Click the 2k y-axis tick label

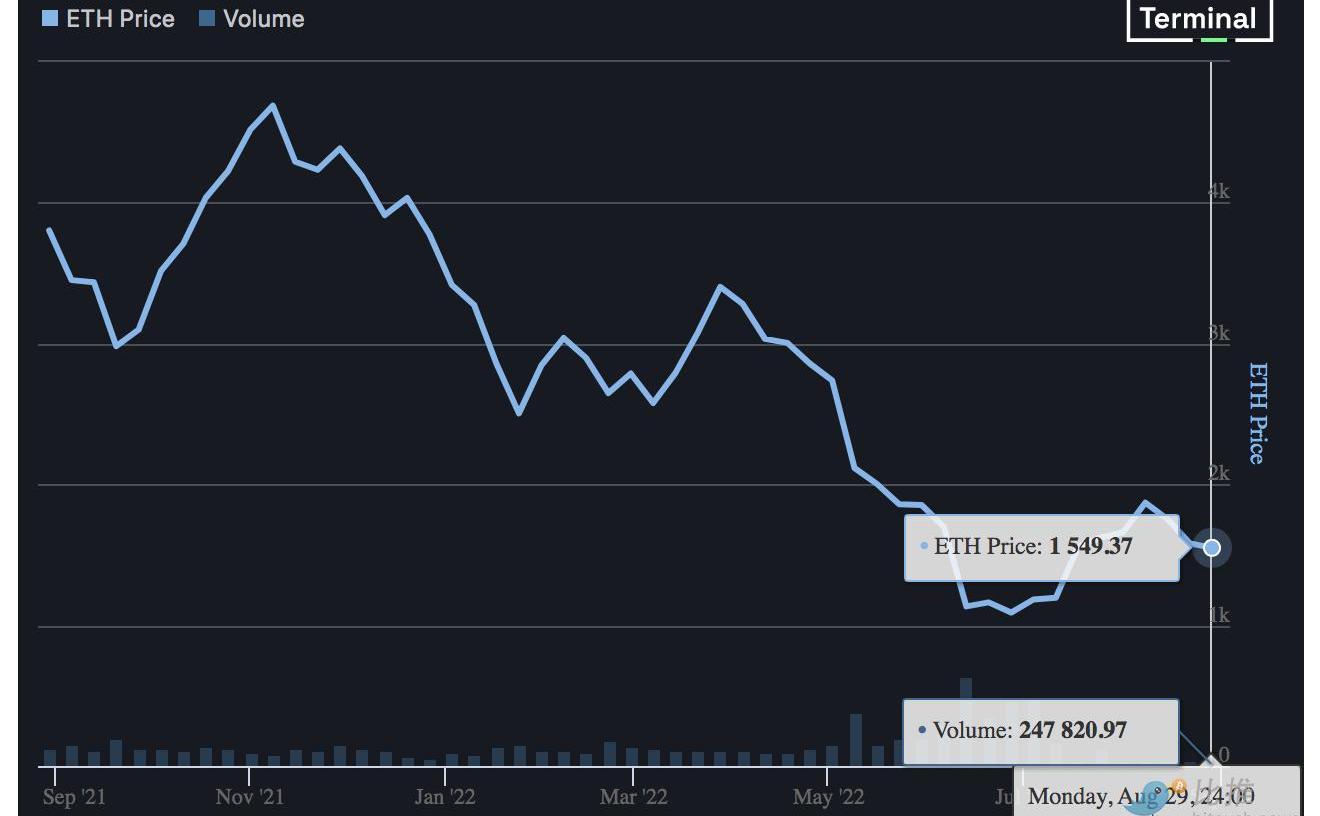pyautogui.click(x=1219, y=473)
